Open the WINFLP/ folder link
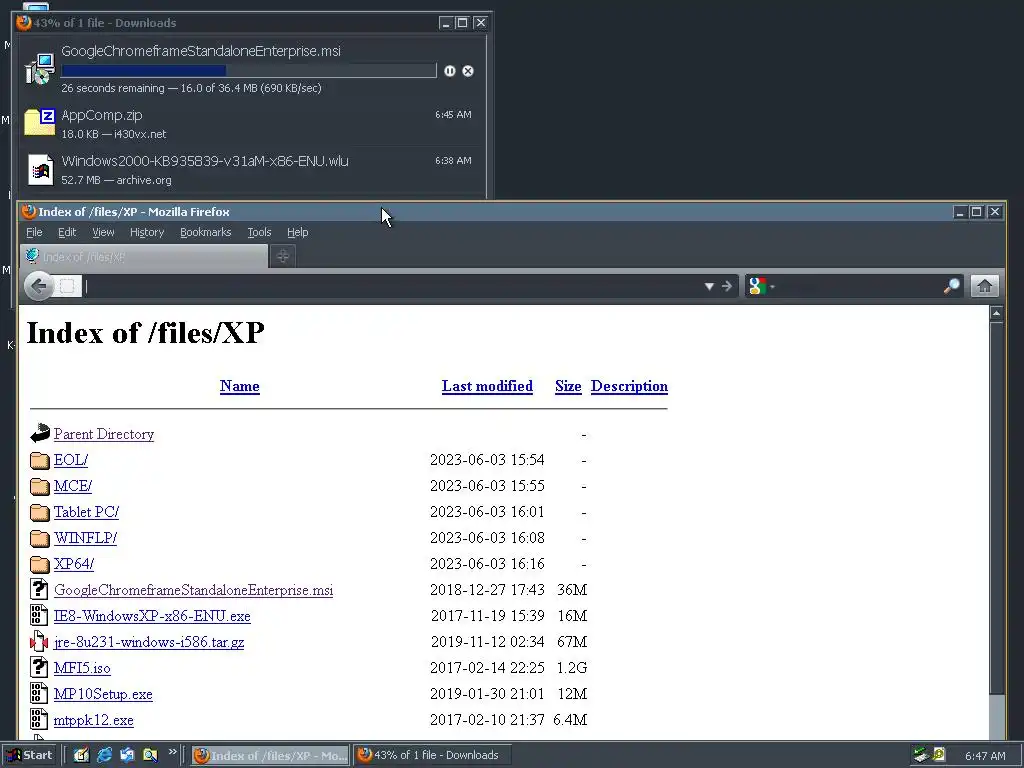The height and width of the screenshot is (768, 1024). [85, 538]
